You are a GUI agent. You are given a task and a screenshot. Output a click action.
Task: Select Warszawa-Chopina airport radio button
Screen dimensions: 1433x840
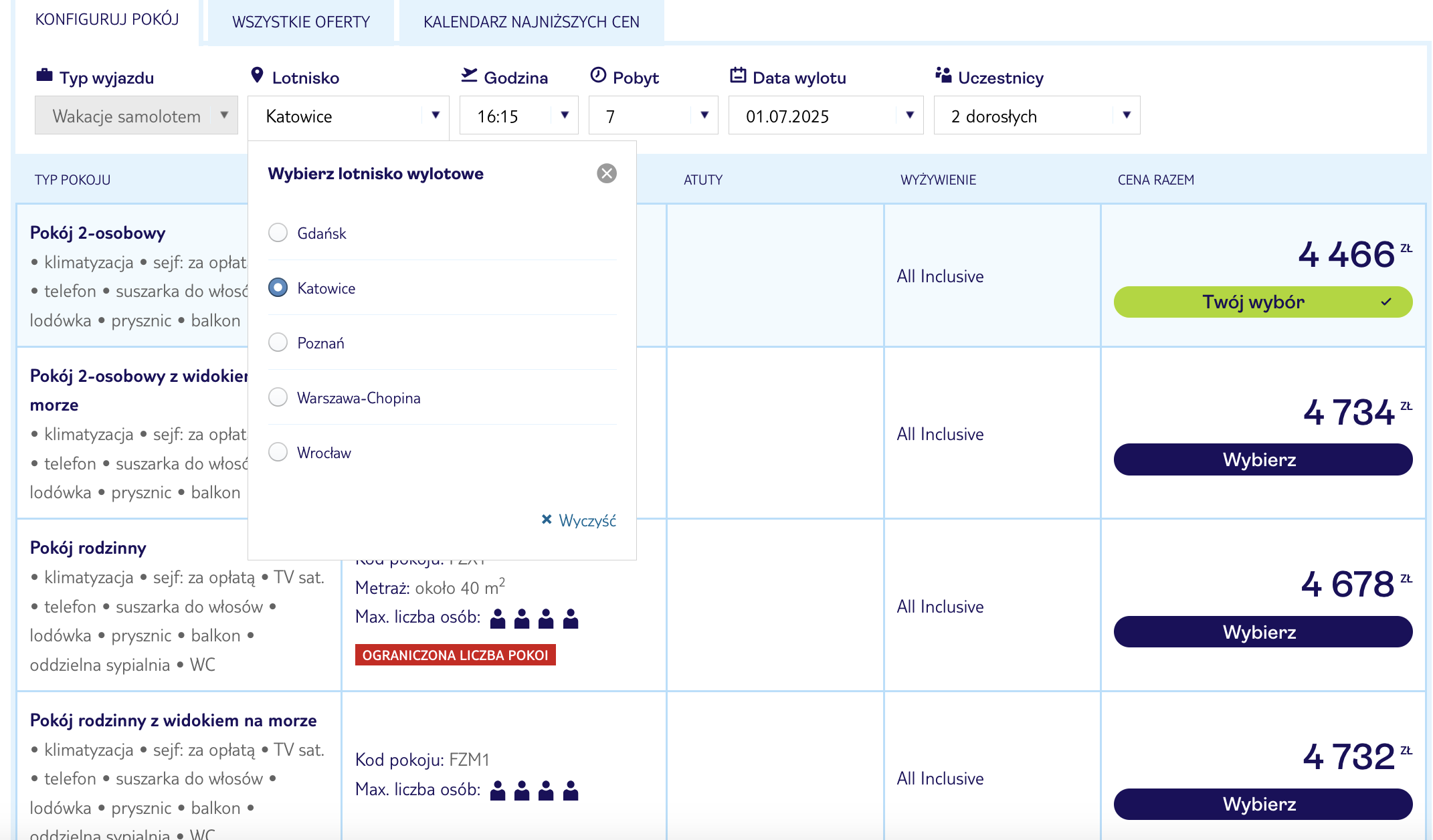(278, 397)
